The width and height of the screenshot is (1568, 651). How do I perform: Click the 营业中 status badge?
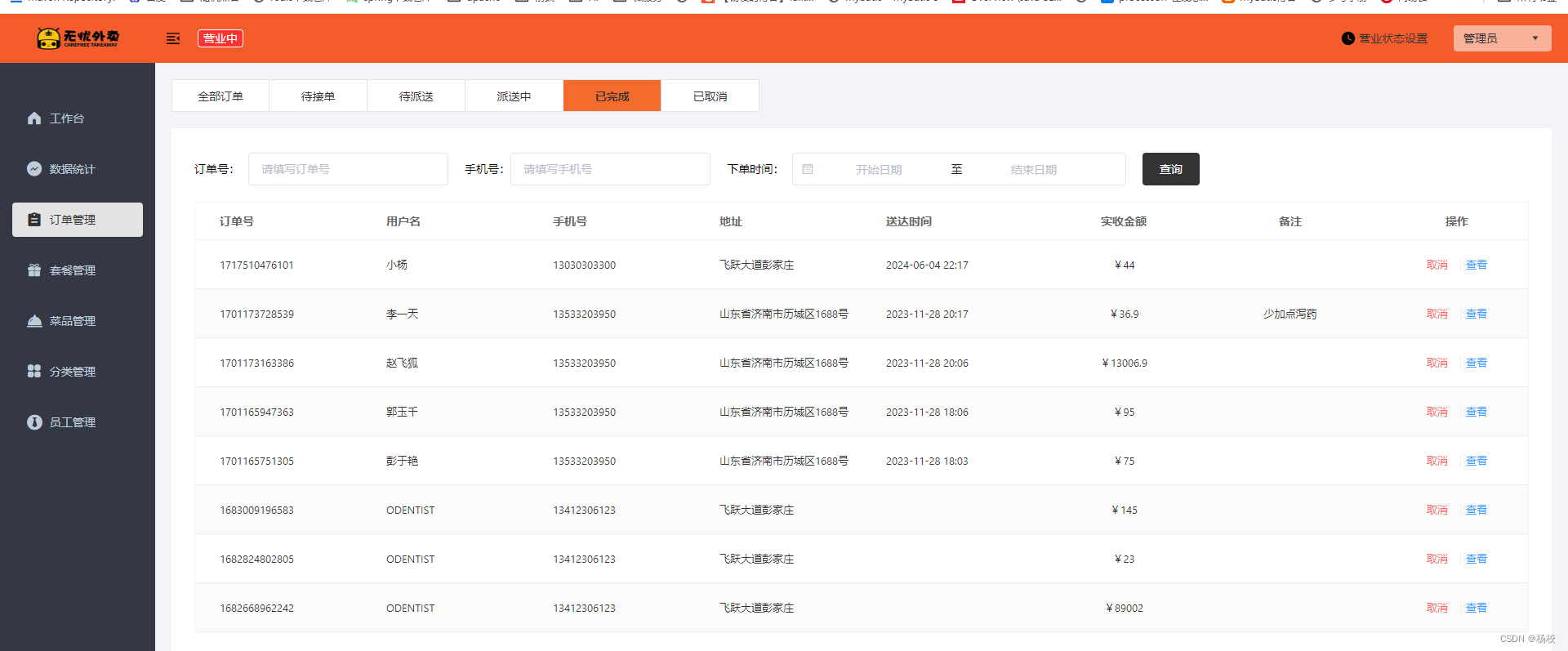pos(220,38)
